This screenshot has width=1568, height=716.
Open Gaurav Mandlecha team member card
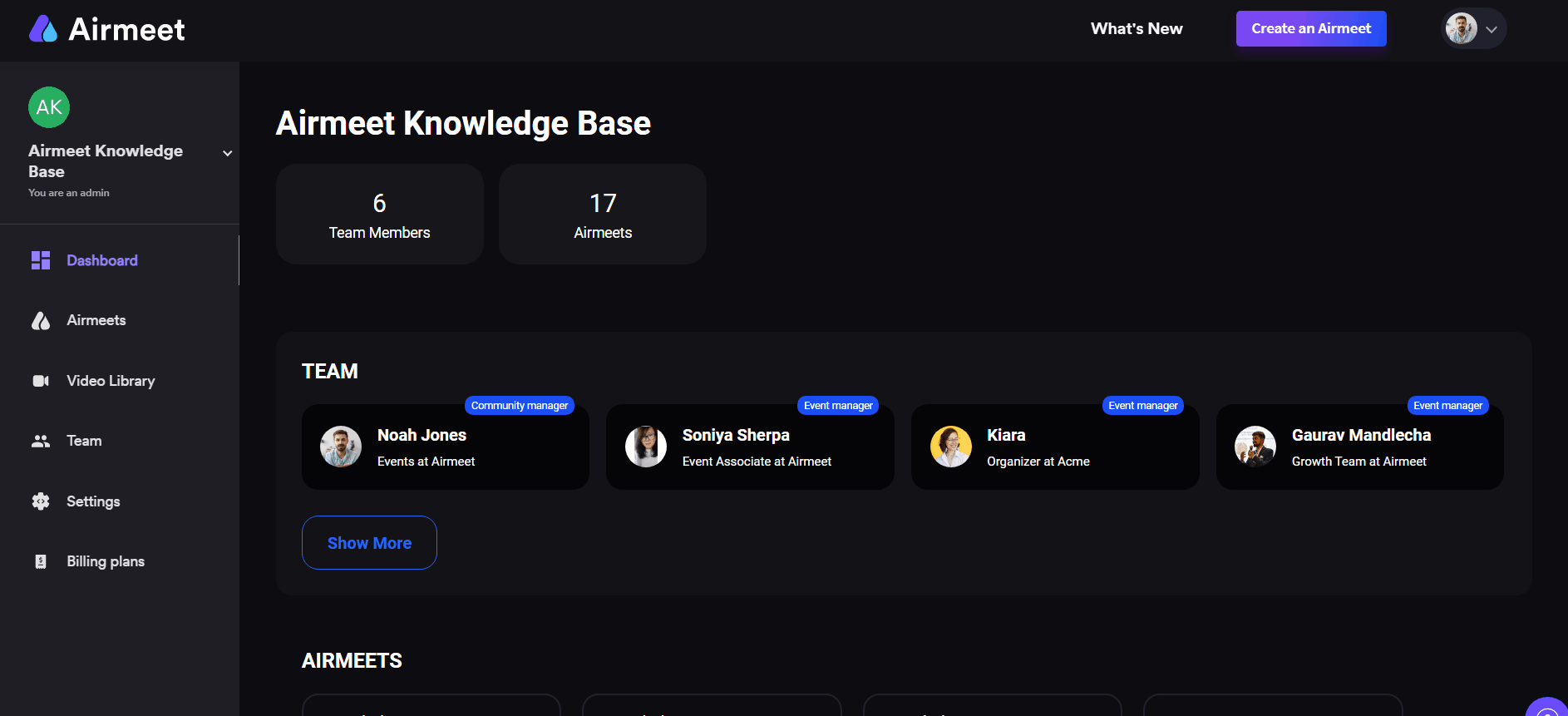(1360, 447)
